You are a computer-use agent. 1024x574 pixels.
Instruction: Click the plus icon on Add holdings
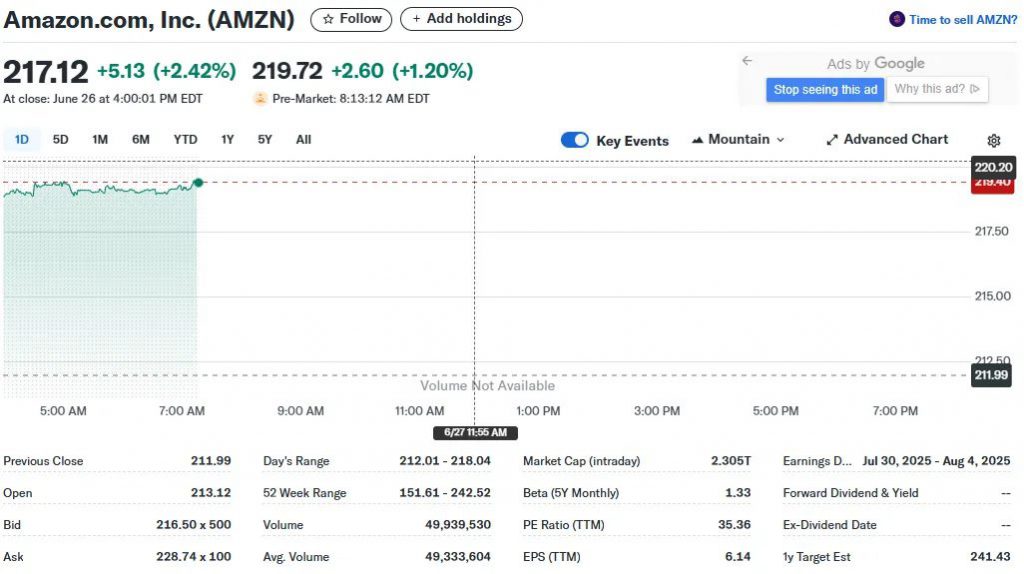(416, 19)
